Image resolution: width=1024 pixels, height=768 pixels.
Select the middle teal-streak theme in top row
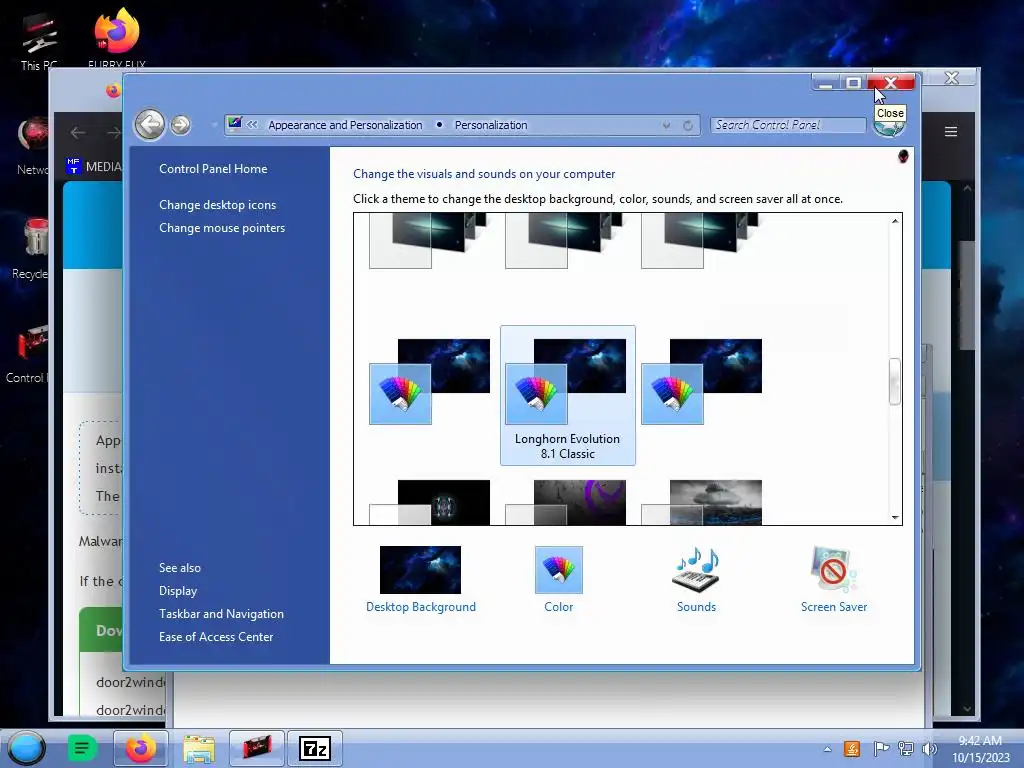click(566, 241)
